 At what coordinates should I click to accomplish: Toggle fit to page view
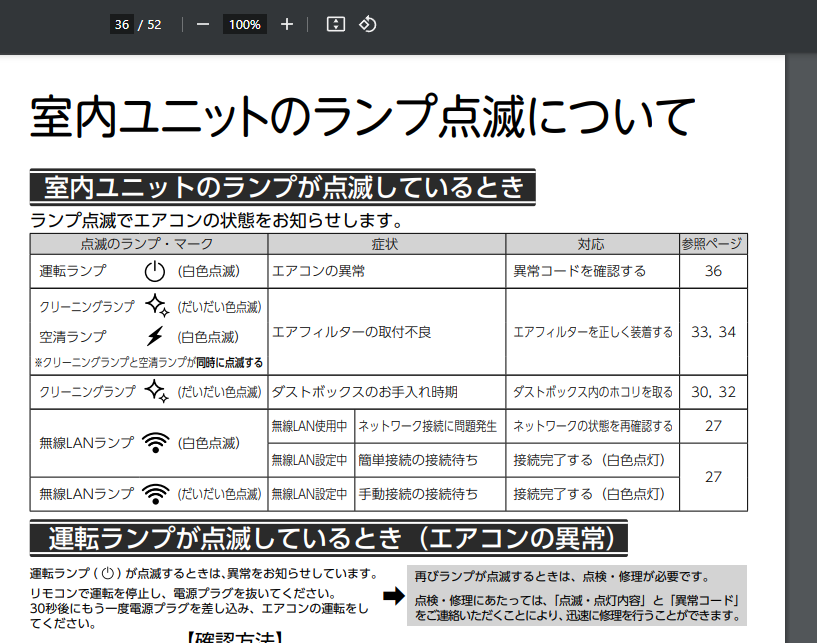336,24
